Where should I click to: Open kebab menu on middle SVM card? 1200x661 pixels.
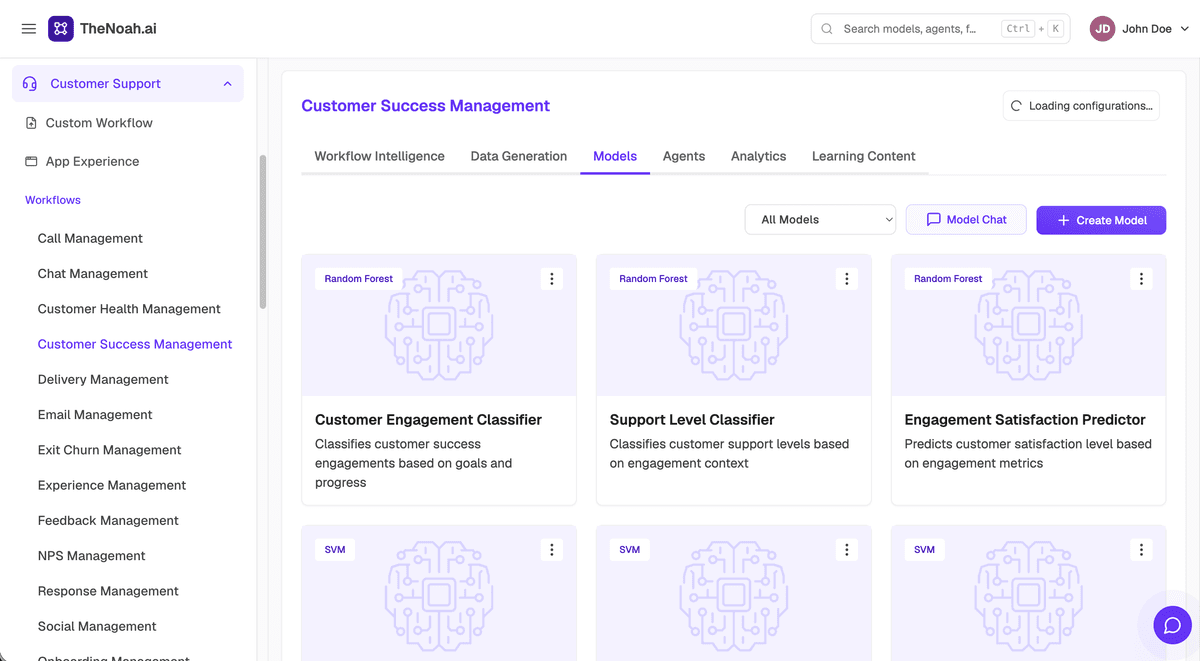tap(847, 550)
